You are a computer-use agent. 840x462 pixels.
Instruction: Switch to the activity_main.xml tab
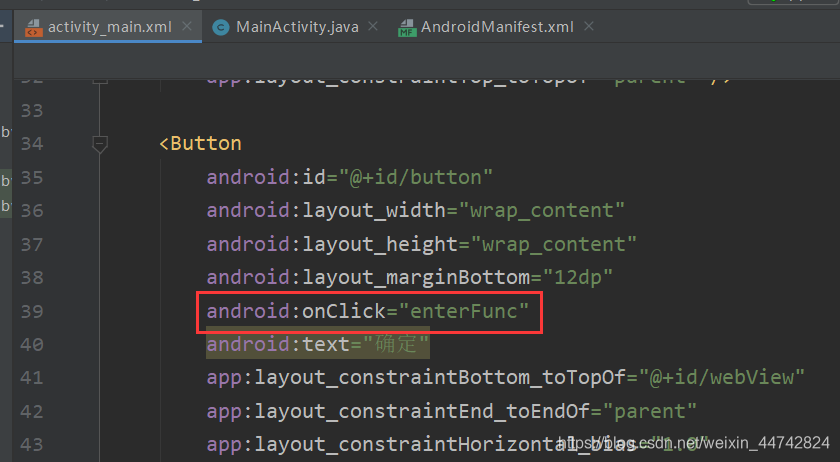(109, 27)
